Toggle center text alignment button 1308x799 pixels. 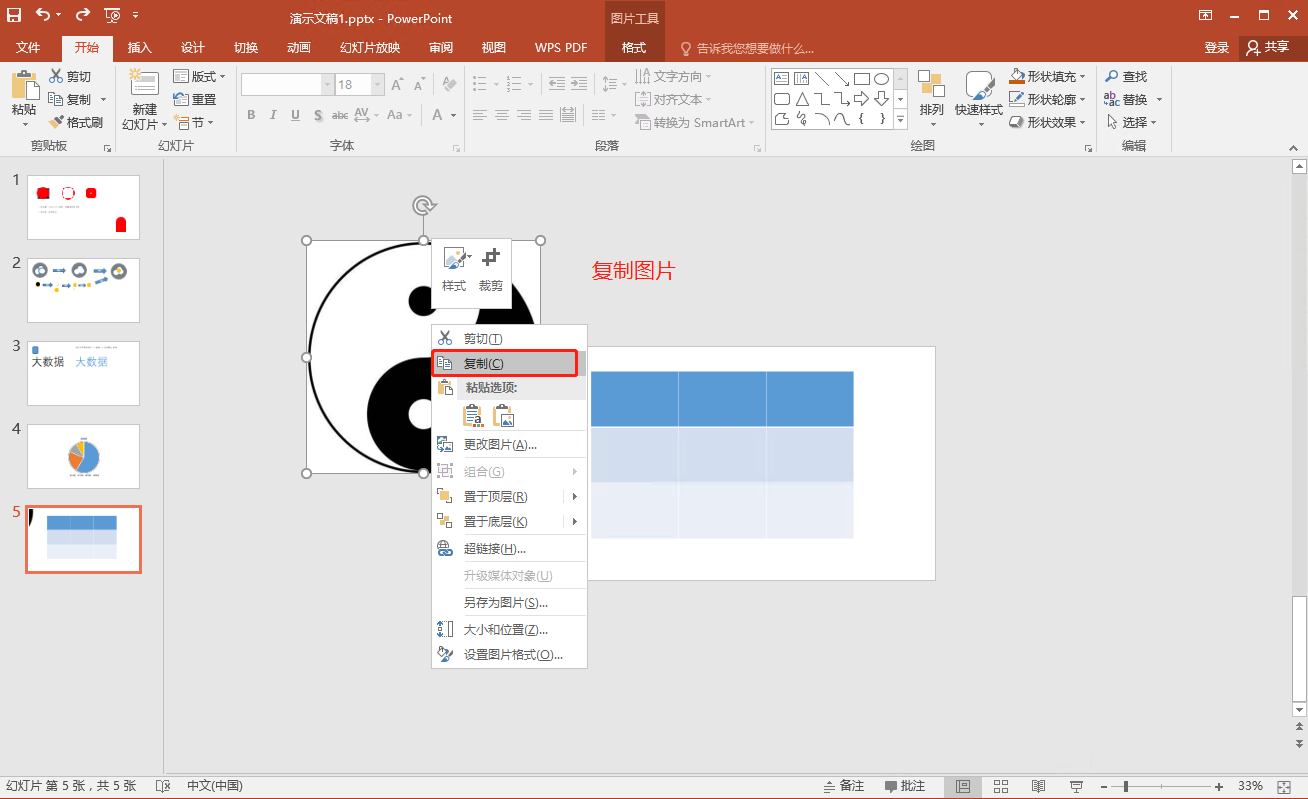(502, 115)
